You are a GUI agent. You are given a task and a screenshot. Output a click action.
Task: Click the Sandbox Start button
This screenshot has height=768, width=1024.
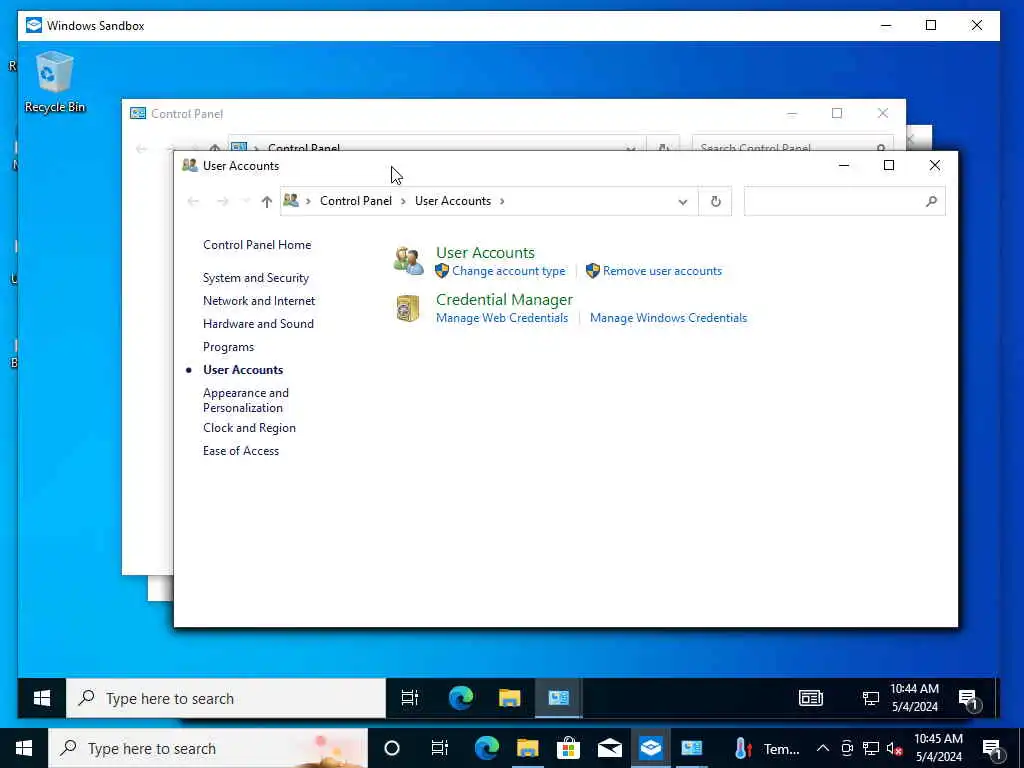pos(42,698)
